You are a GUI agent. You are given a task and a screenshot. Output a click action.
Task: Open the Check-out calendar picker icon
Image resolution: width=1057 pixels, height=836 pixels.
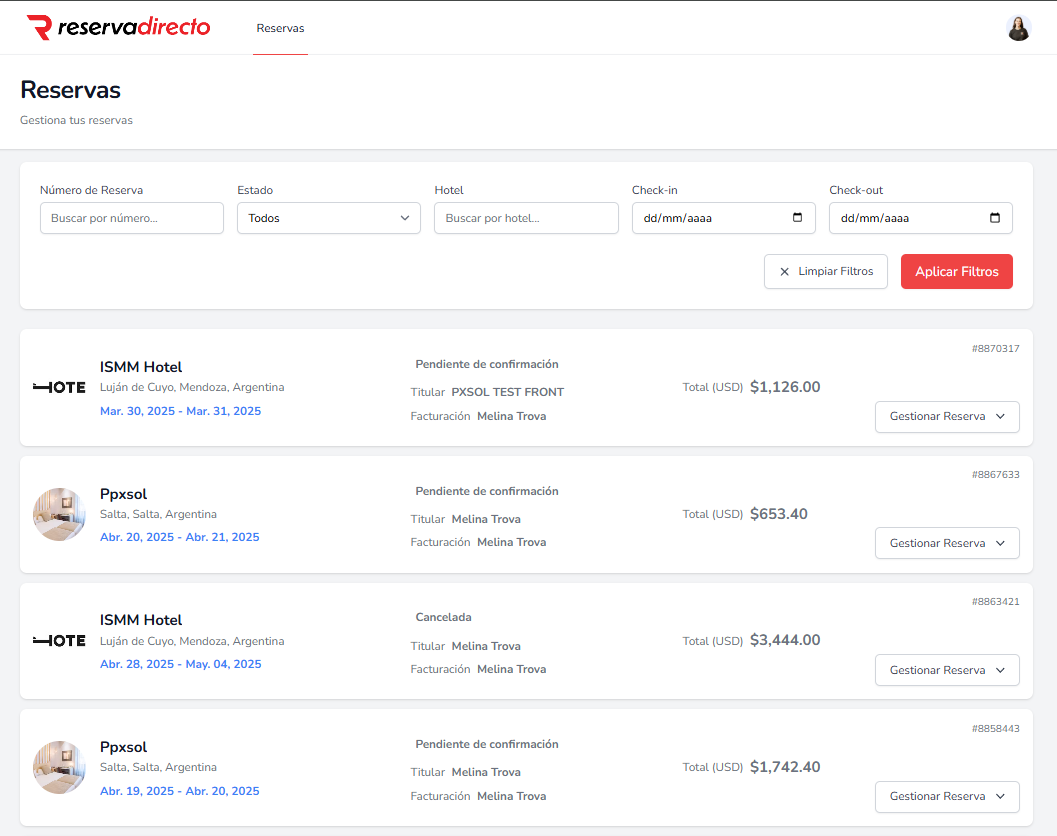click(994, 218)
